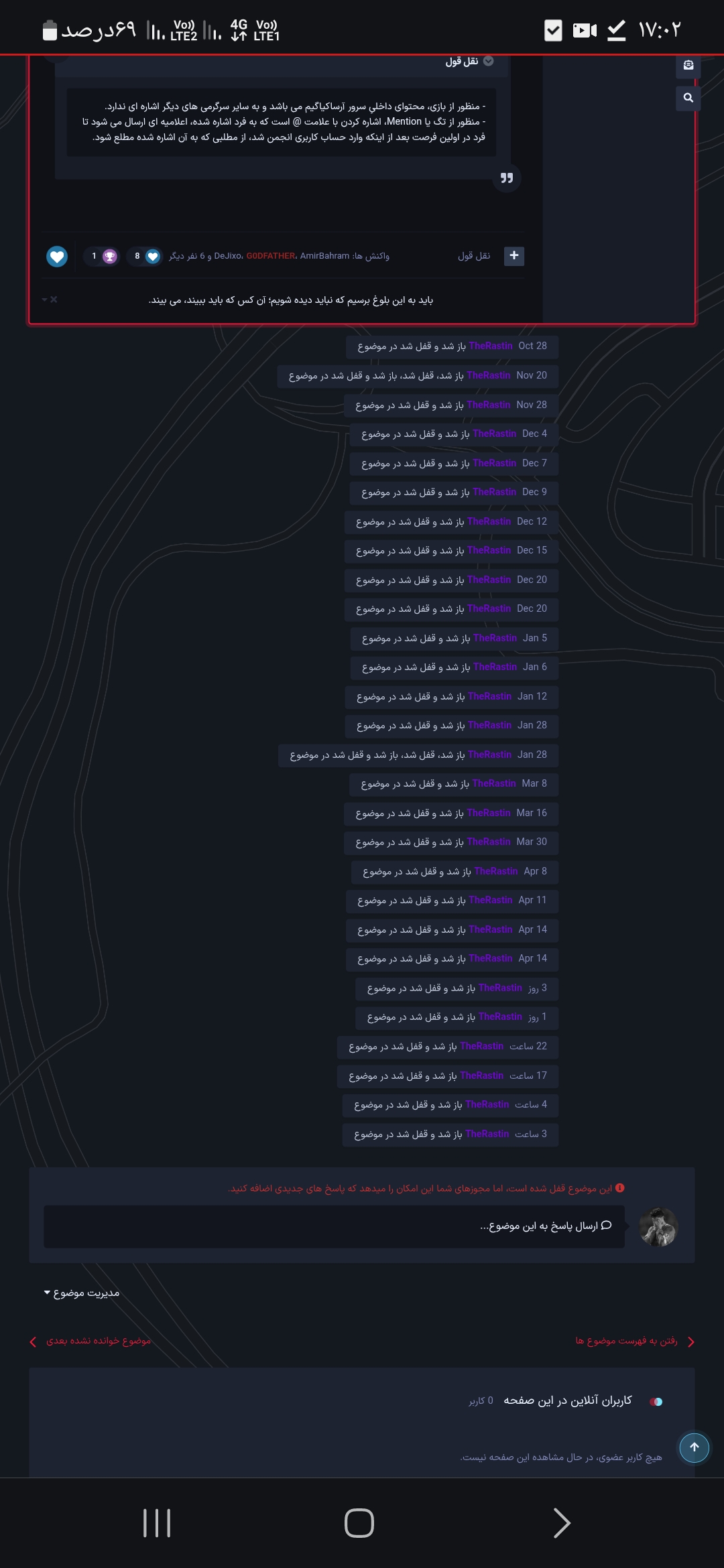Viewport: 724px width, 1568px height.
Task: Open the مدیریت موضوع dropdown
Action: (82, 1293)
